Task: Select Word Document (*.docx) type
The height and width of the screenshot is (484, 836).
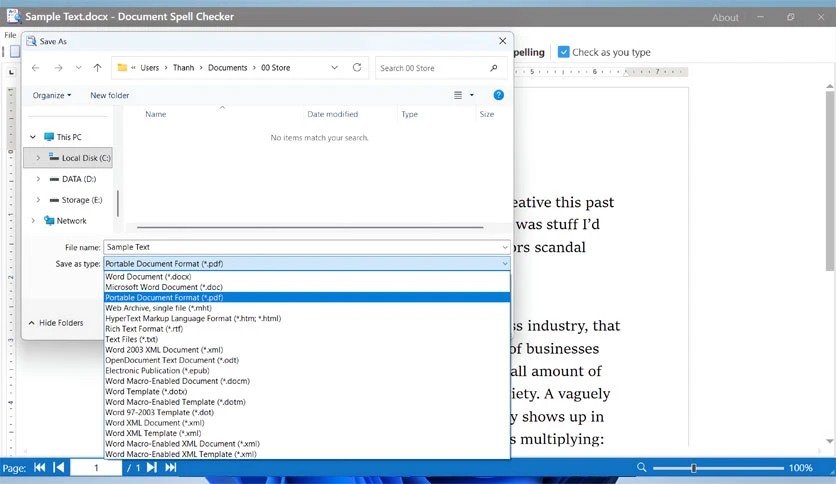Action: (x=307, y=277)
